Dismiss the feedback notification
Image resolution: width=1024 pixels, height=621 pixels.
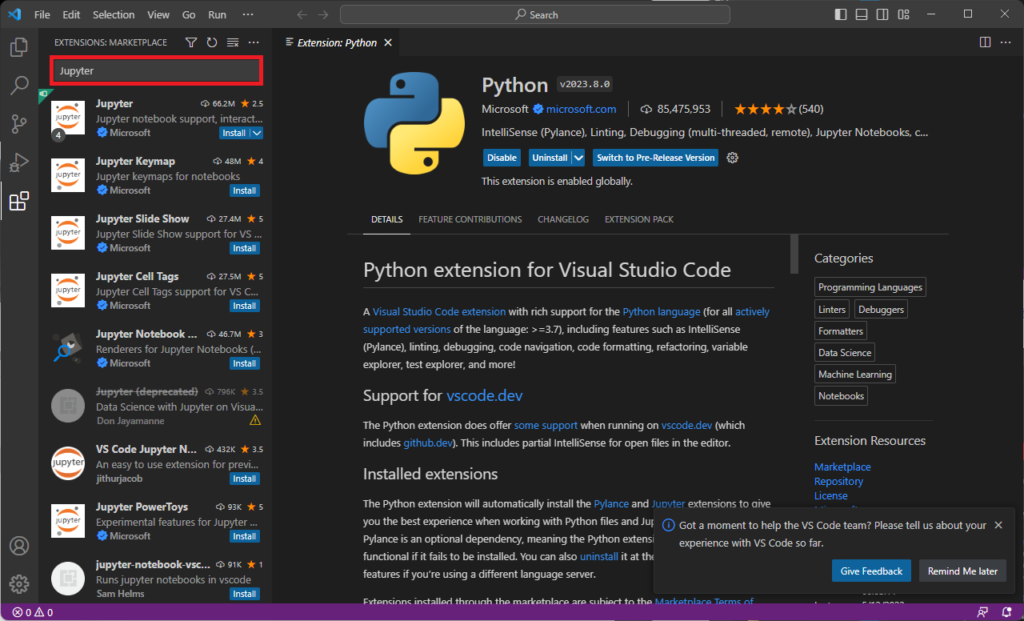click(998, 525)
